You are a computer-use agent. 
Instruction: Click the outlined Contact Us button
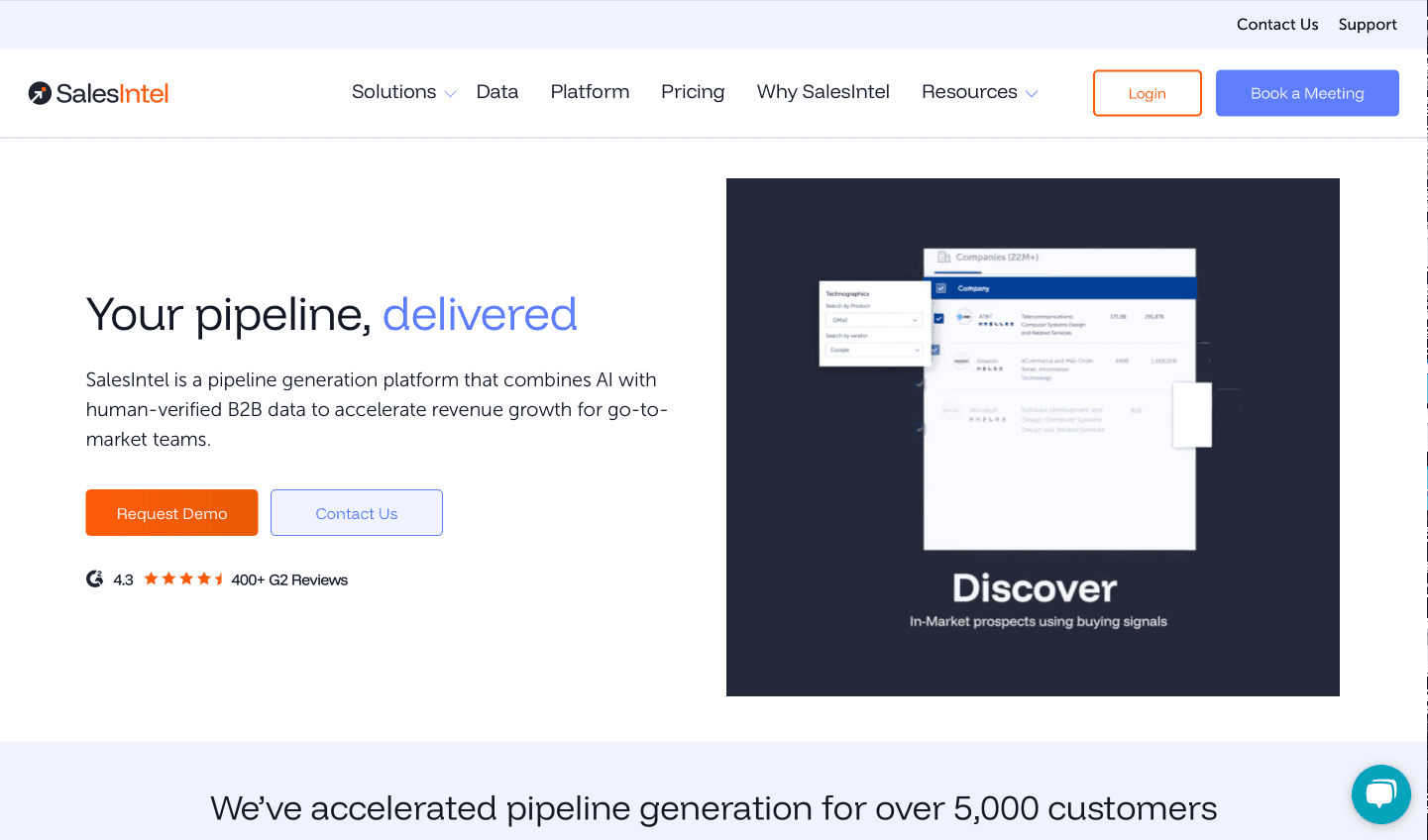[x=357, y=513]
